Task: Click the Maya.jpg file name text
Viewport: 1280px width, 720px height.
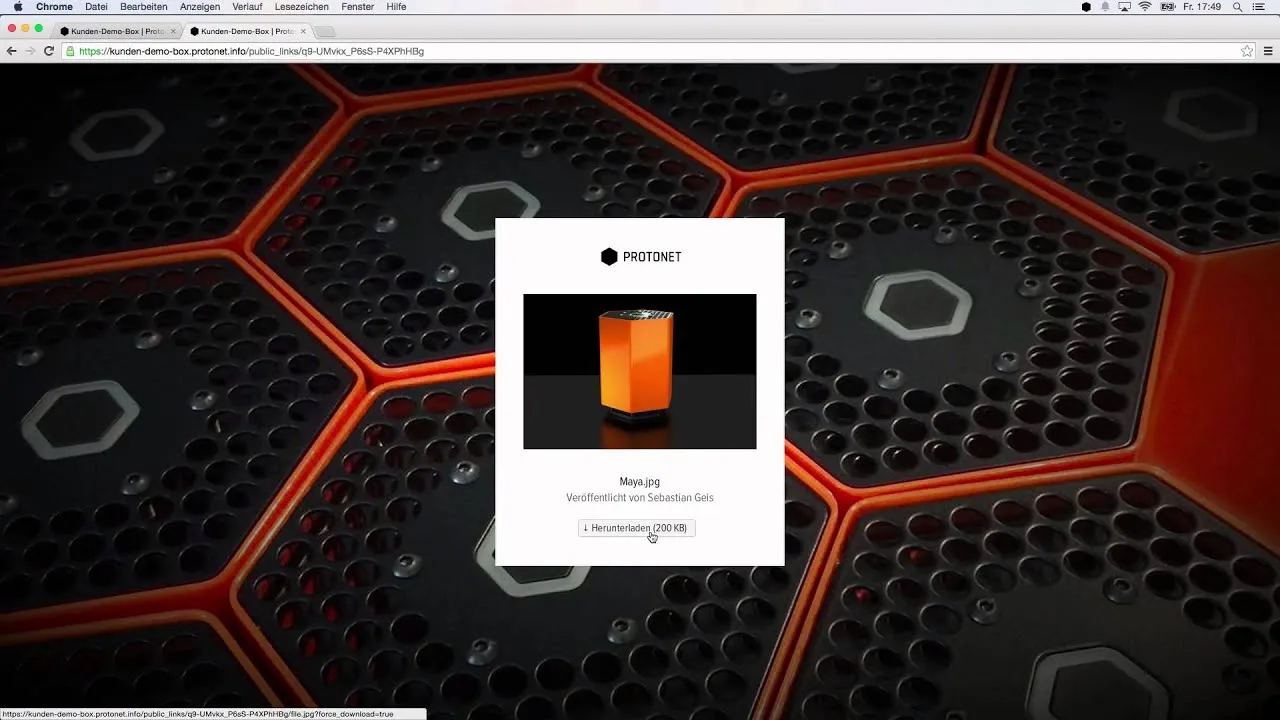Action: [640, 482]
